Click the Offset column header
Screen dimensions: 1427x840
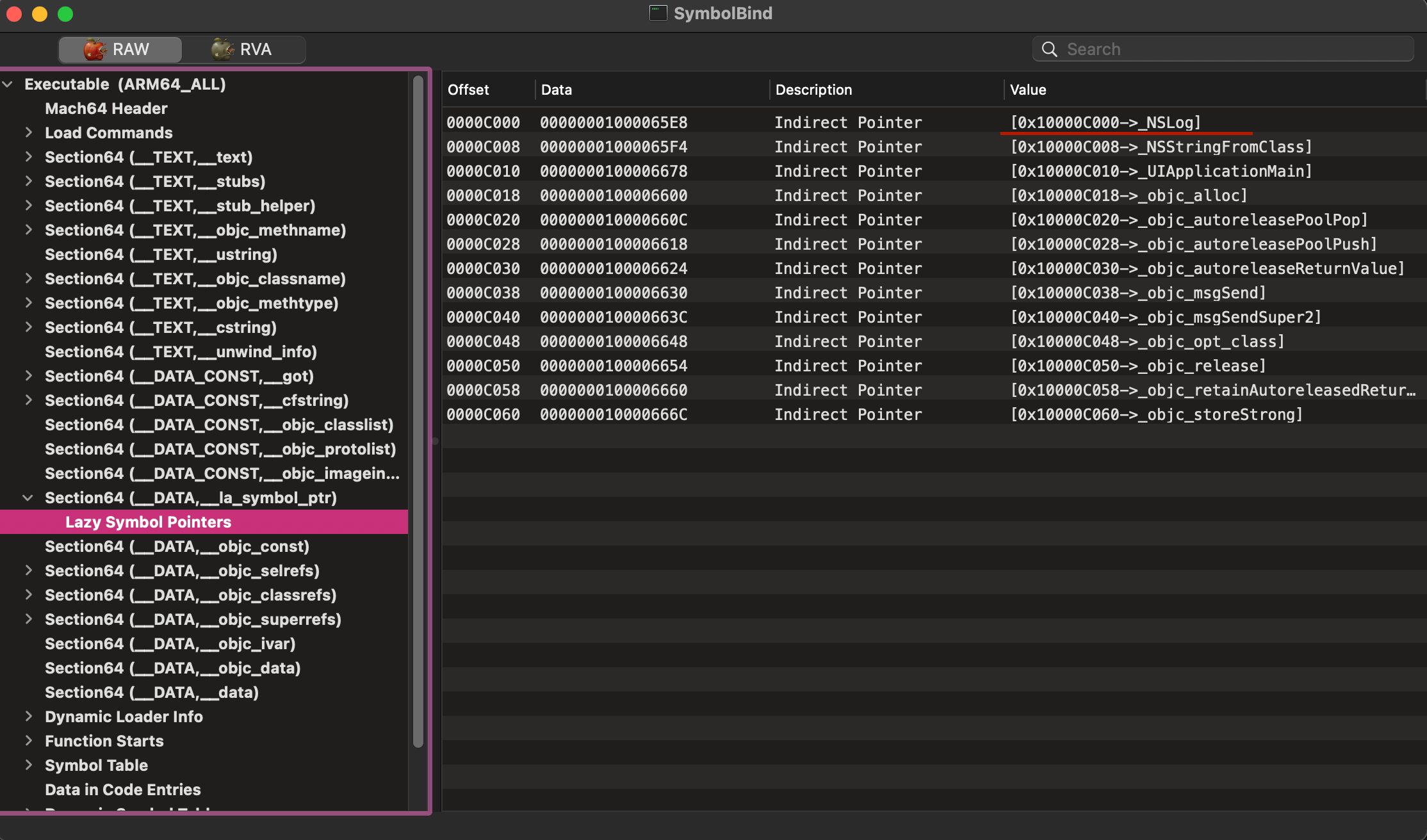[488, 90]
